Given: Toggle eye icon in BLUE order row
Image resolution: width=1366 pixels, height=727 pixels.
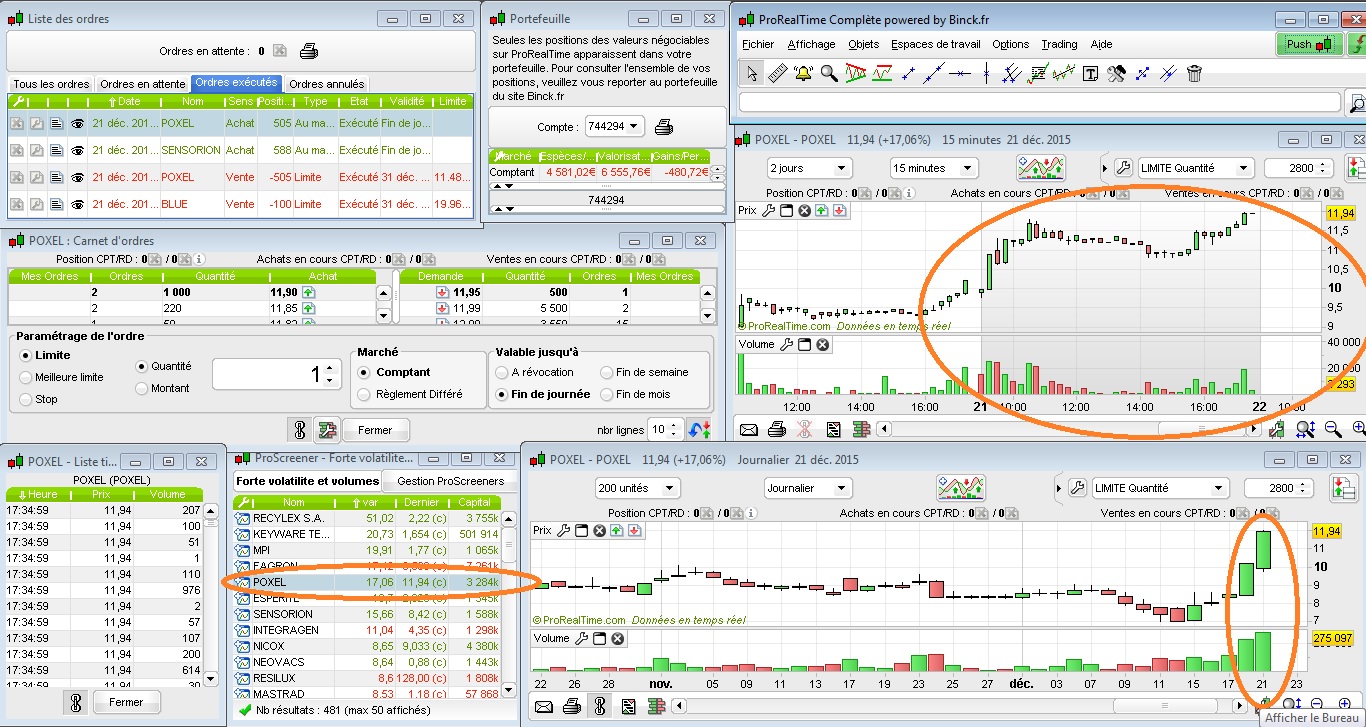Looking at the screenshot, I should pyautogui.click(x=77, y=204).
